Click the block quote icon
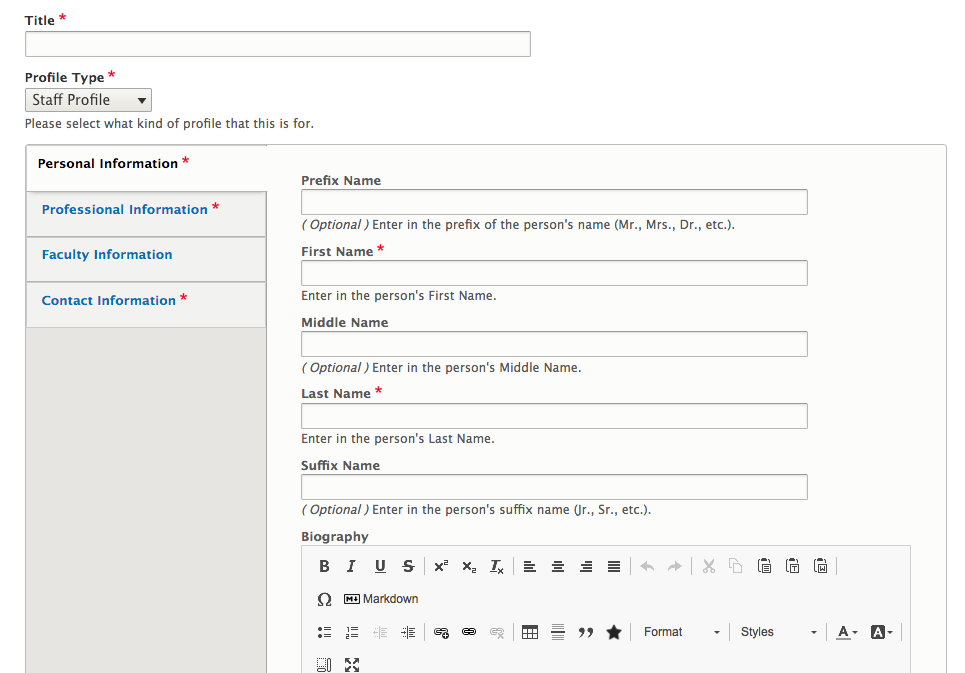Viewport: 965px width, 673px height. tap(586, 632)
